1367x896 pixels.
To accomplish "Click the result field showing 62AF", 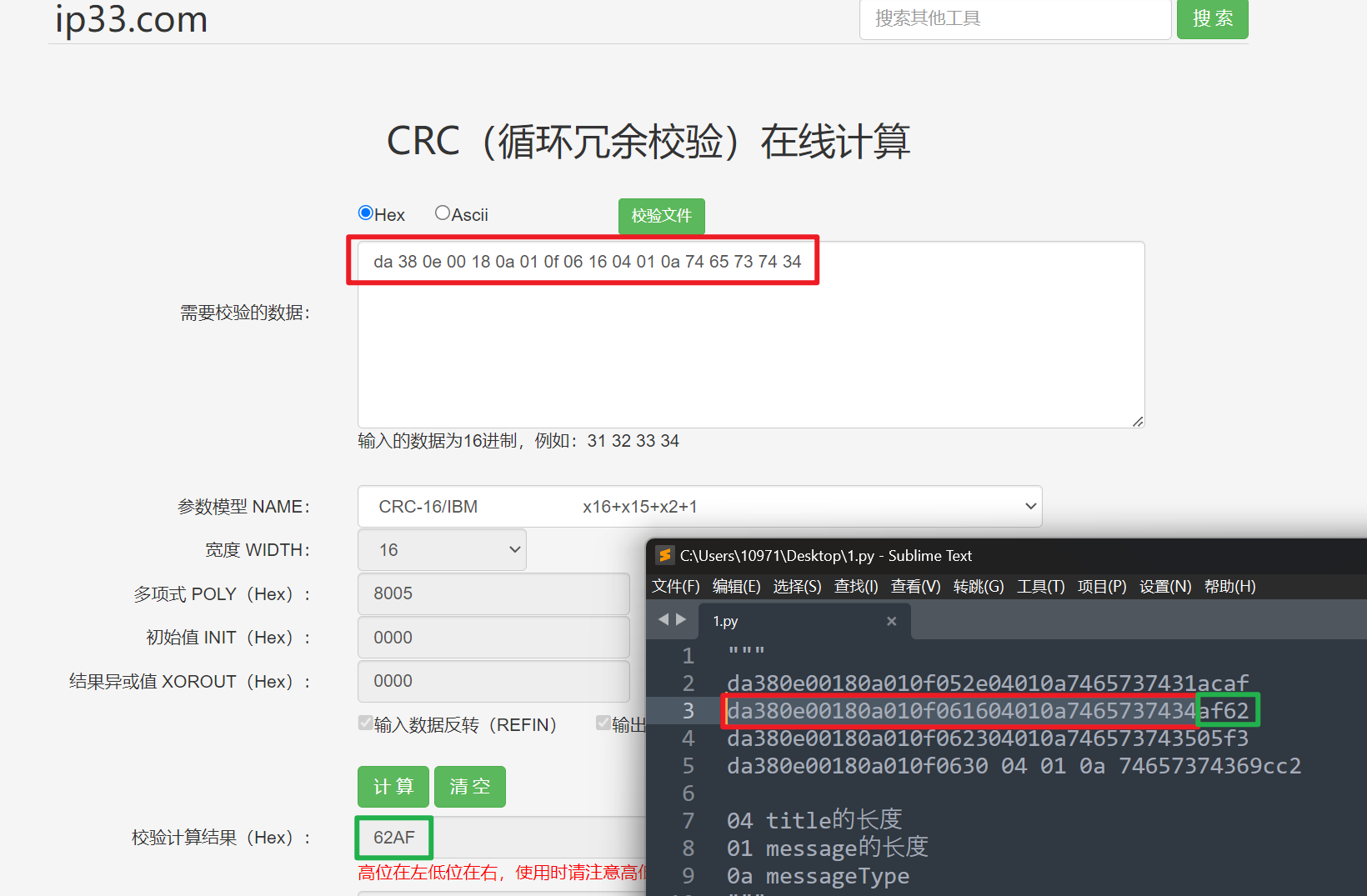I will [500, 838].
